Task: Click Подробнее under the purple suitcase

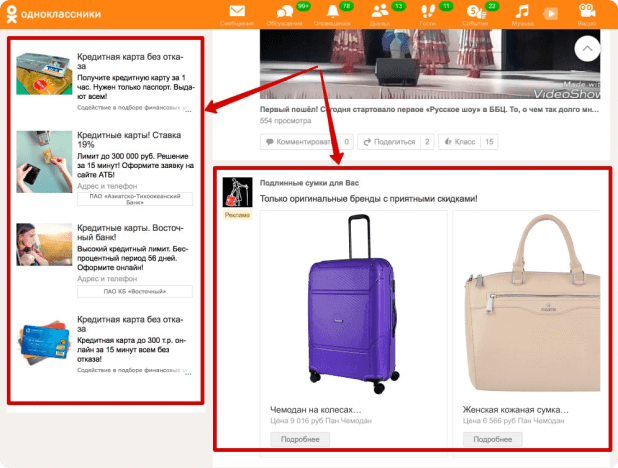Action: coord(300,439)
